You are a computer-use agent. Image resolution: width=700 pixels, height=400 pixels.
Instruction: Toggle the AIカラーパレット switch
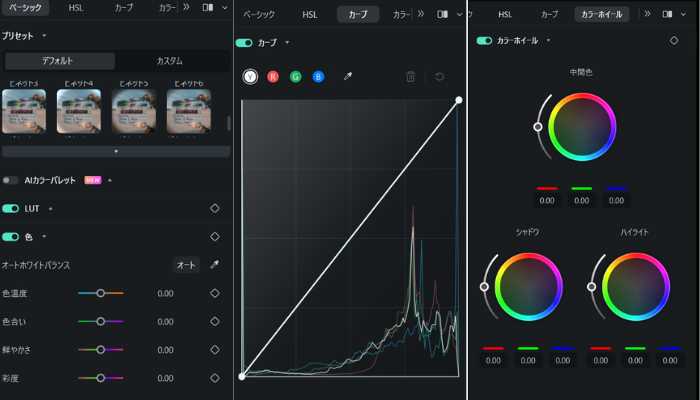pyautogui.click(x=11, y=180)
